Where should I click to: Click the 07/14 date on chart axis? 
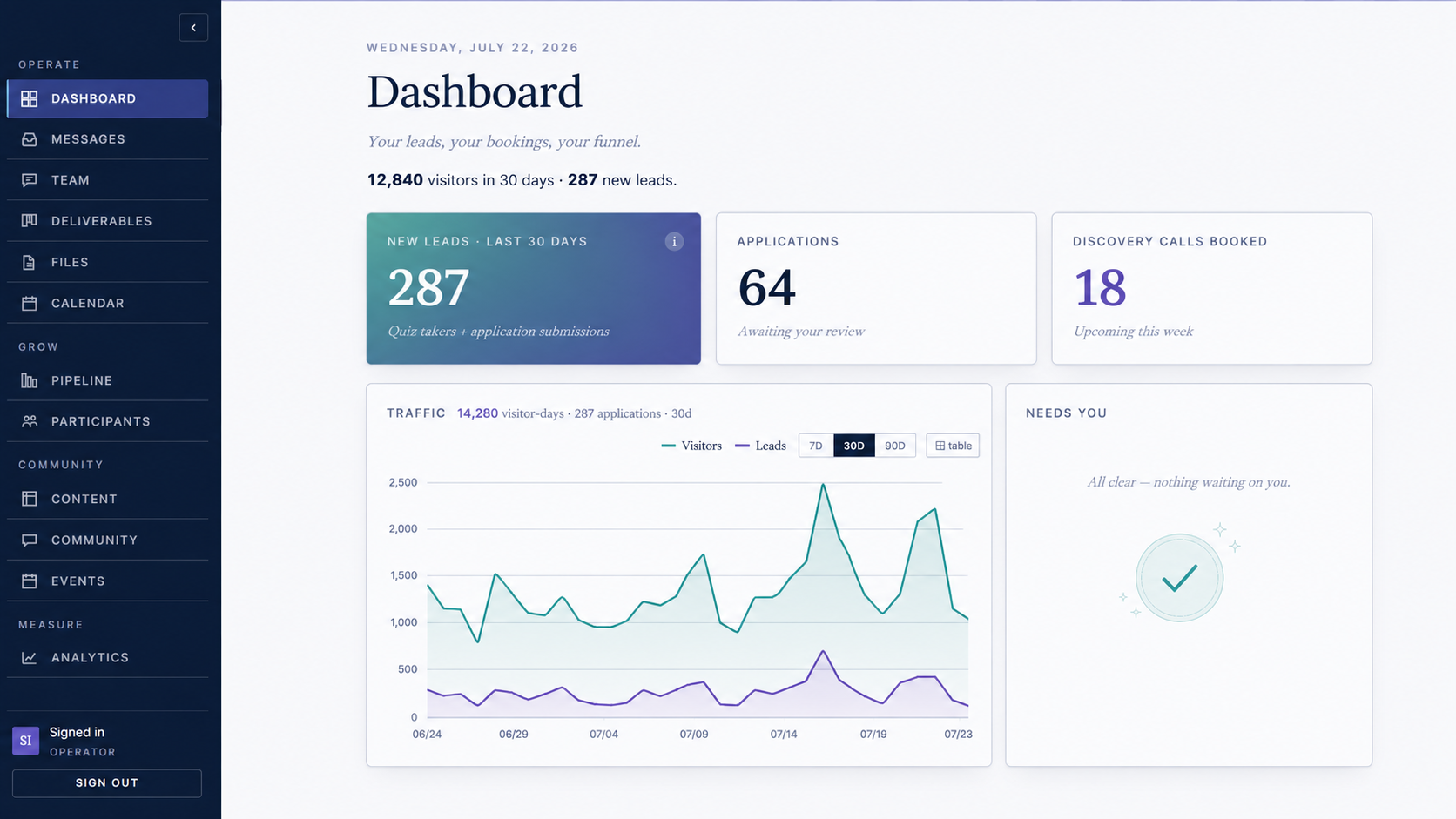(784, 735)
